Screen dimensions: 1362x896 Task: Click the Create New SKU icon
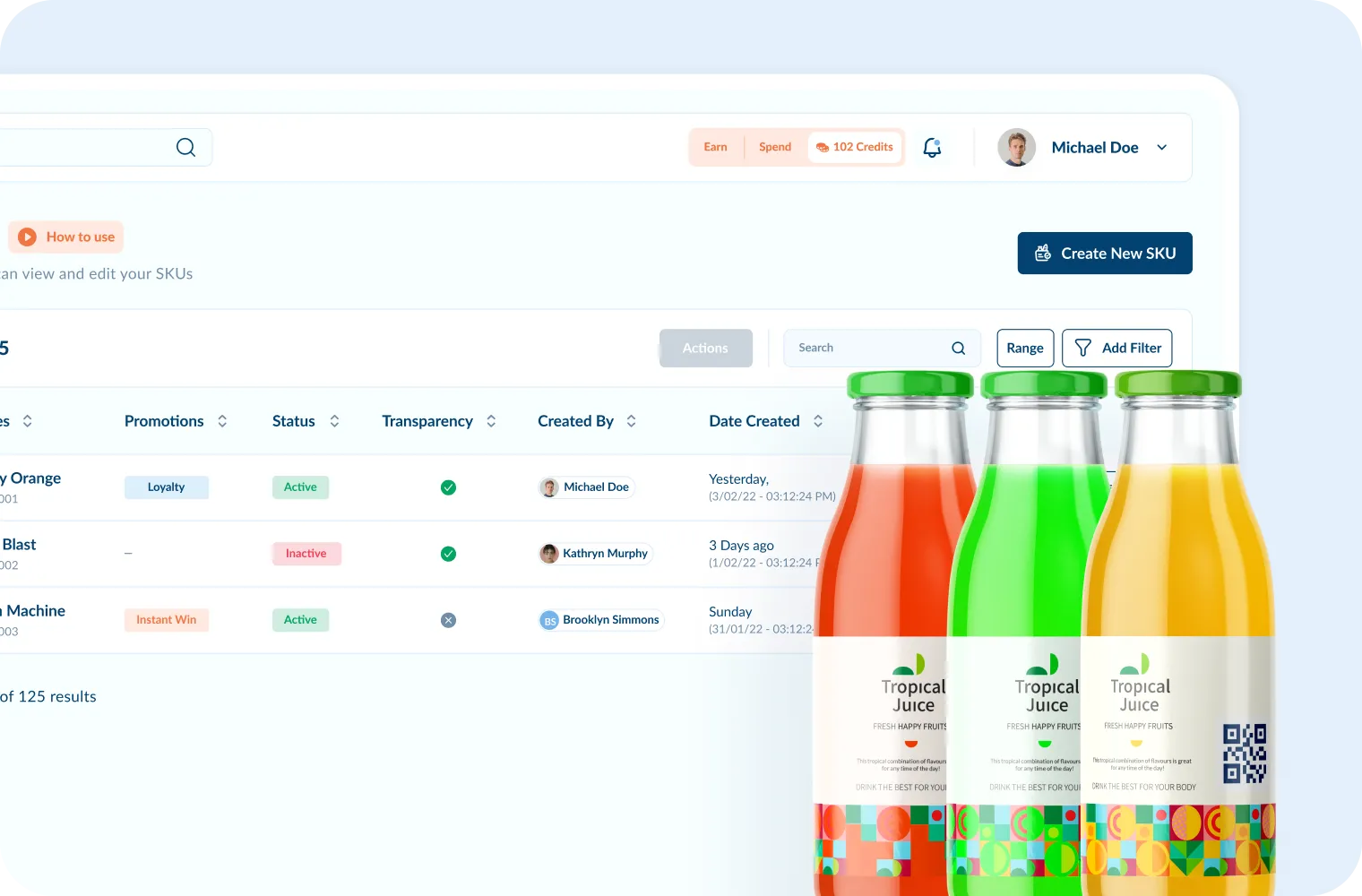(1043, 254)
